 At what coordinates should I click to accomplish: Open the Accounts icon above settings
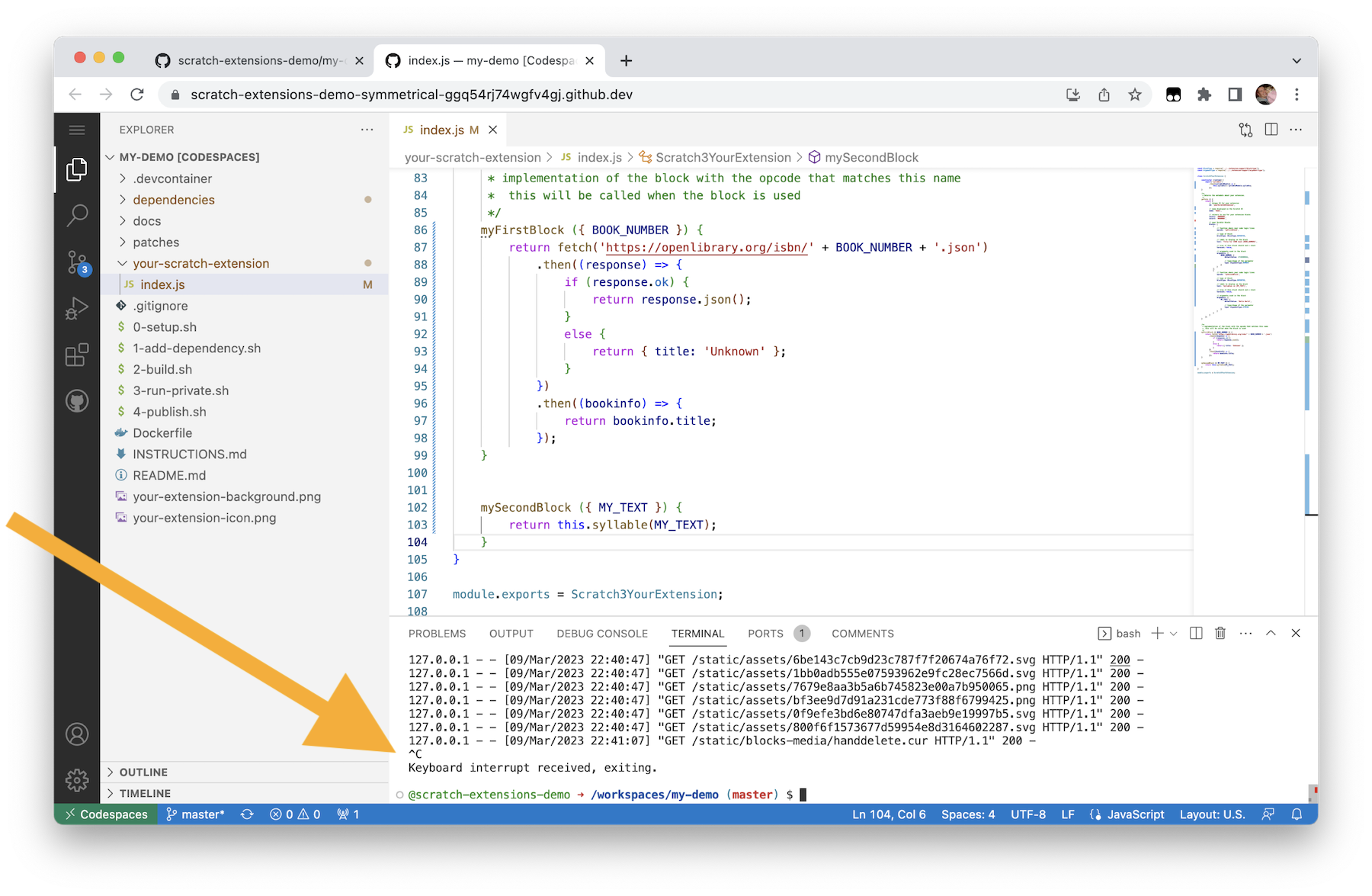(x=76, y=734)
